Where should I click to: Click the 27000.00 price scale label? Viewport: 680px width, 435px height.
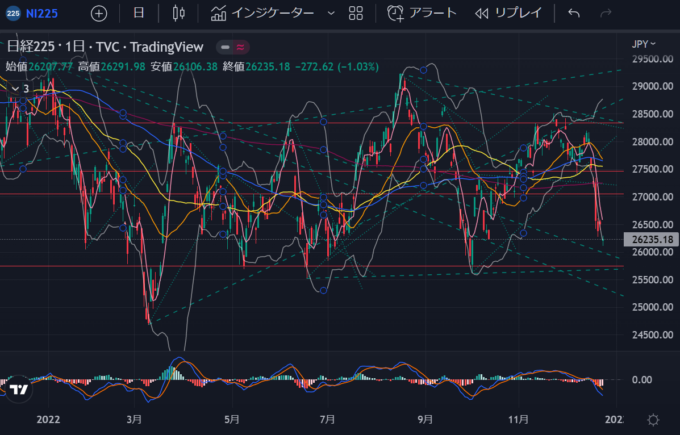click(x=650, y=197)
